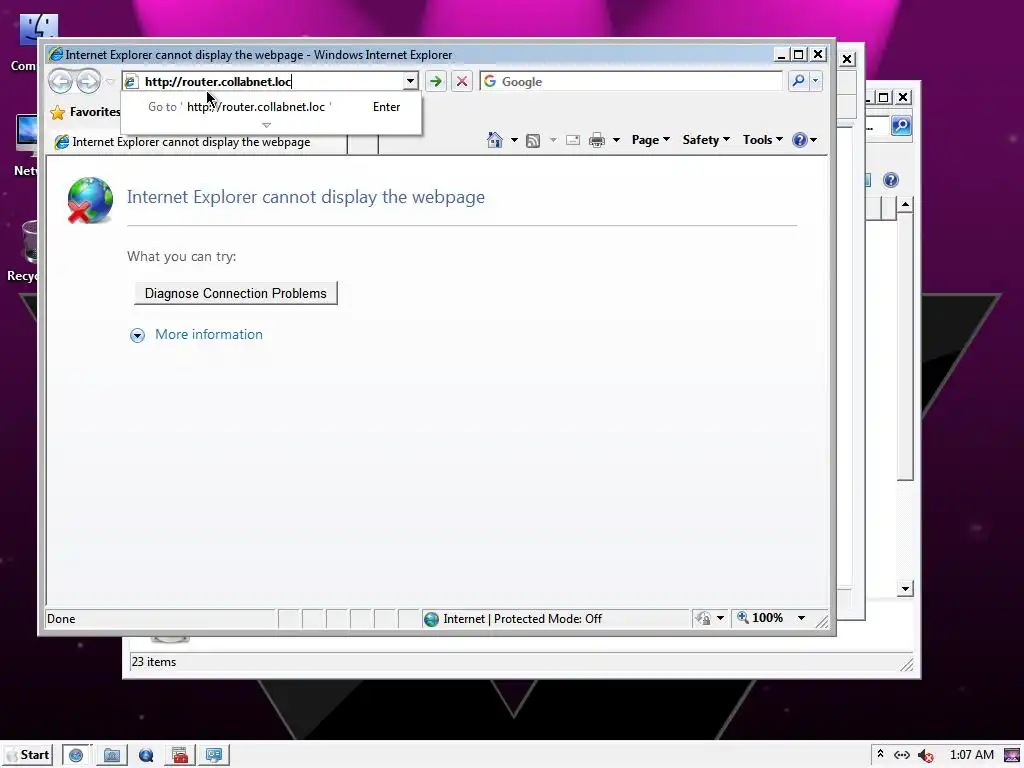
Task: Open the Windows Start button
Action: (x=27, y=755)
